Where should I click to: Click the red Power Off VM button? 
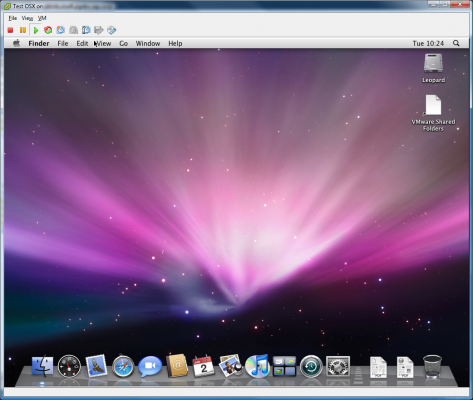(10, 30)
